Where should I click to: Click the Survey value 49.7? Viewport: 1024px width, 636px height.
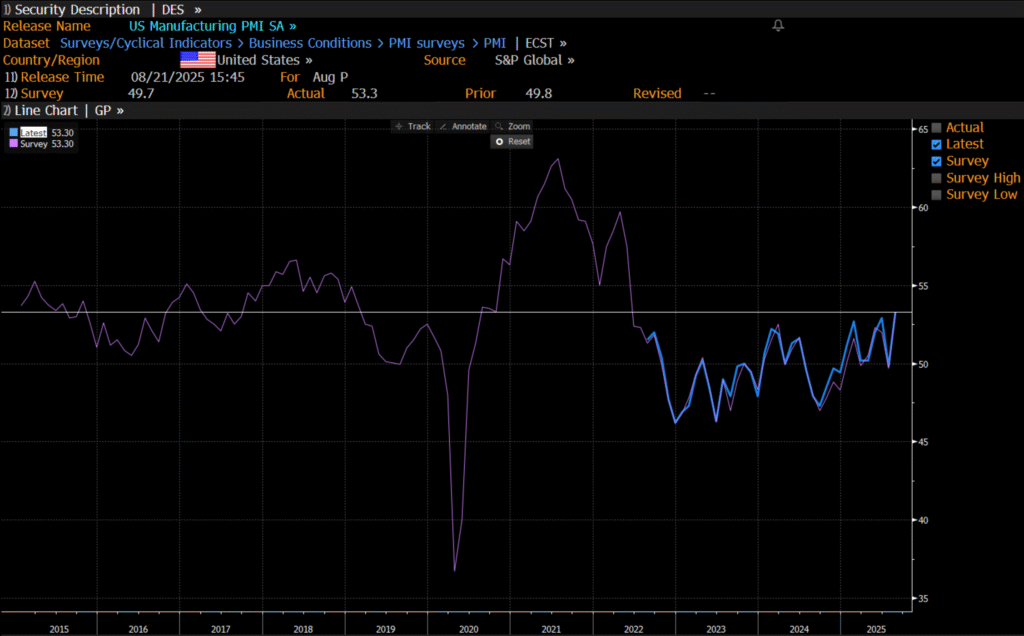[140, 93]
